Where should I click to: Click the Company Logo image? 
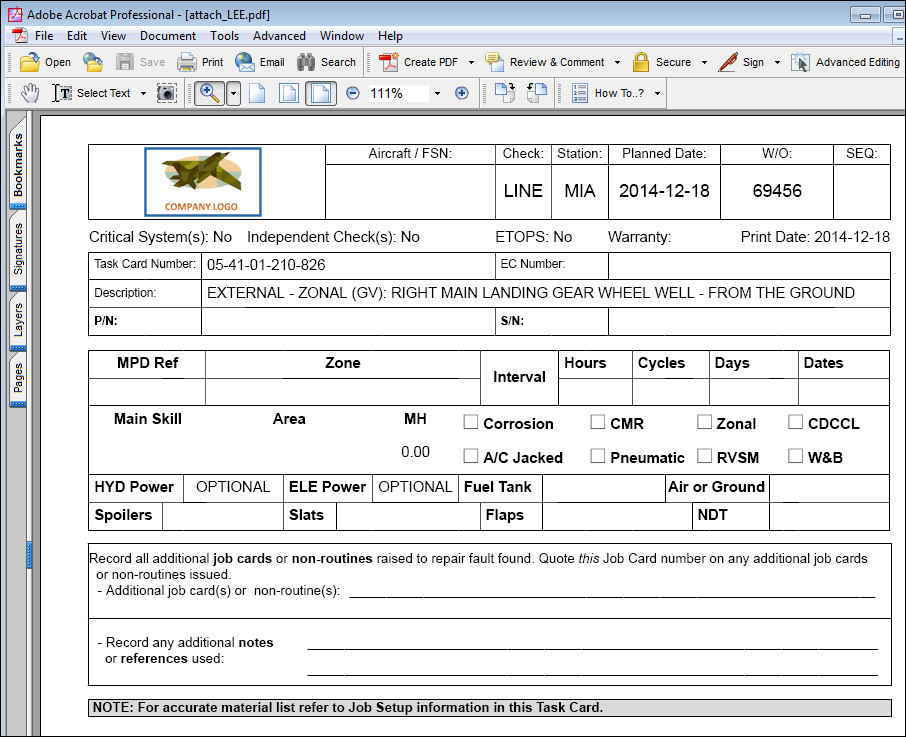202,182
